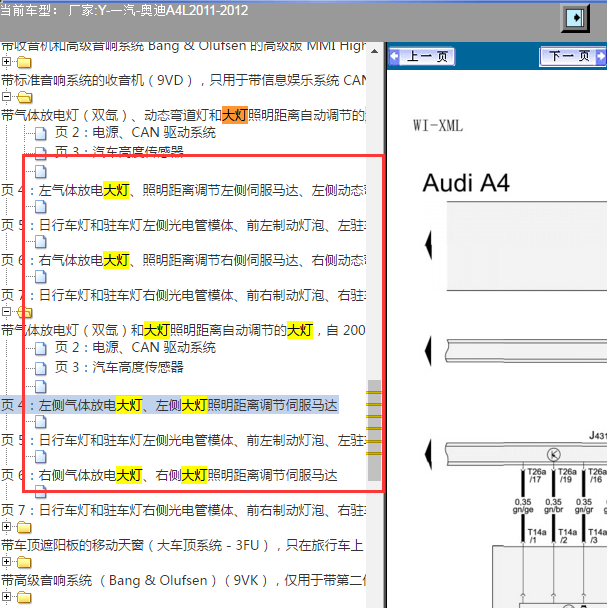Open 页 4：左气体放电大灯、照明距离调节左侧伺服马达
This screenshot has height=608, width=607.
point(183,190)
